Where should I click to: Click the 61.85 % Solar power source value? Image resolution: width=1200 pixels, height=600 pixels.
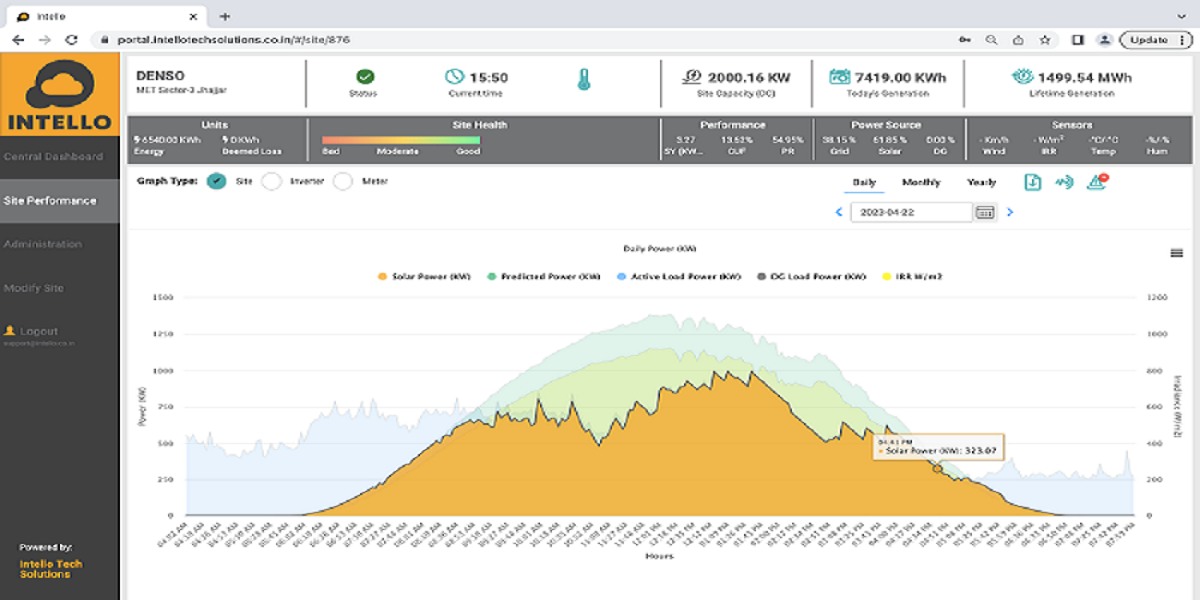click(x=889, y=140)
